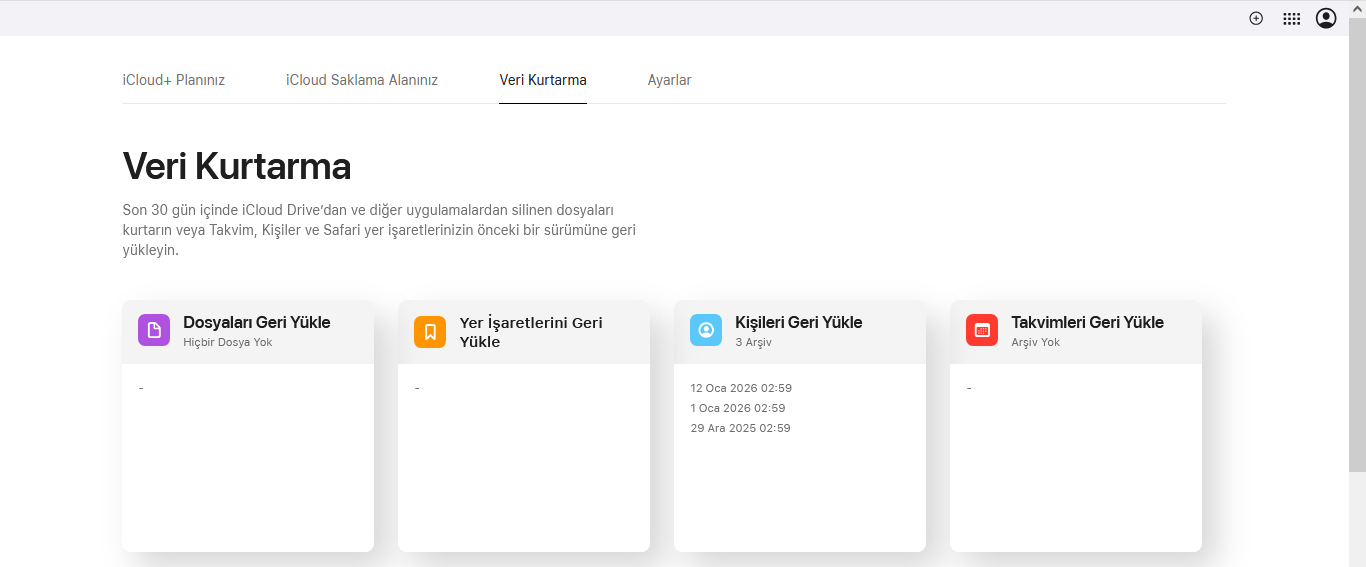
Task: Switch to iCloud+ Planınız tab
Action: click(174, 80)
